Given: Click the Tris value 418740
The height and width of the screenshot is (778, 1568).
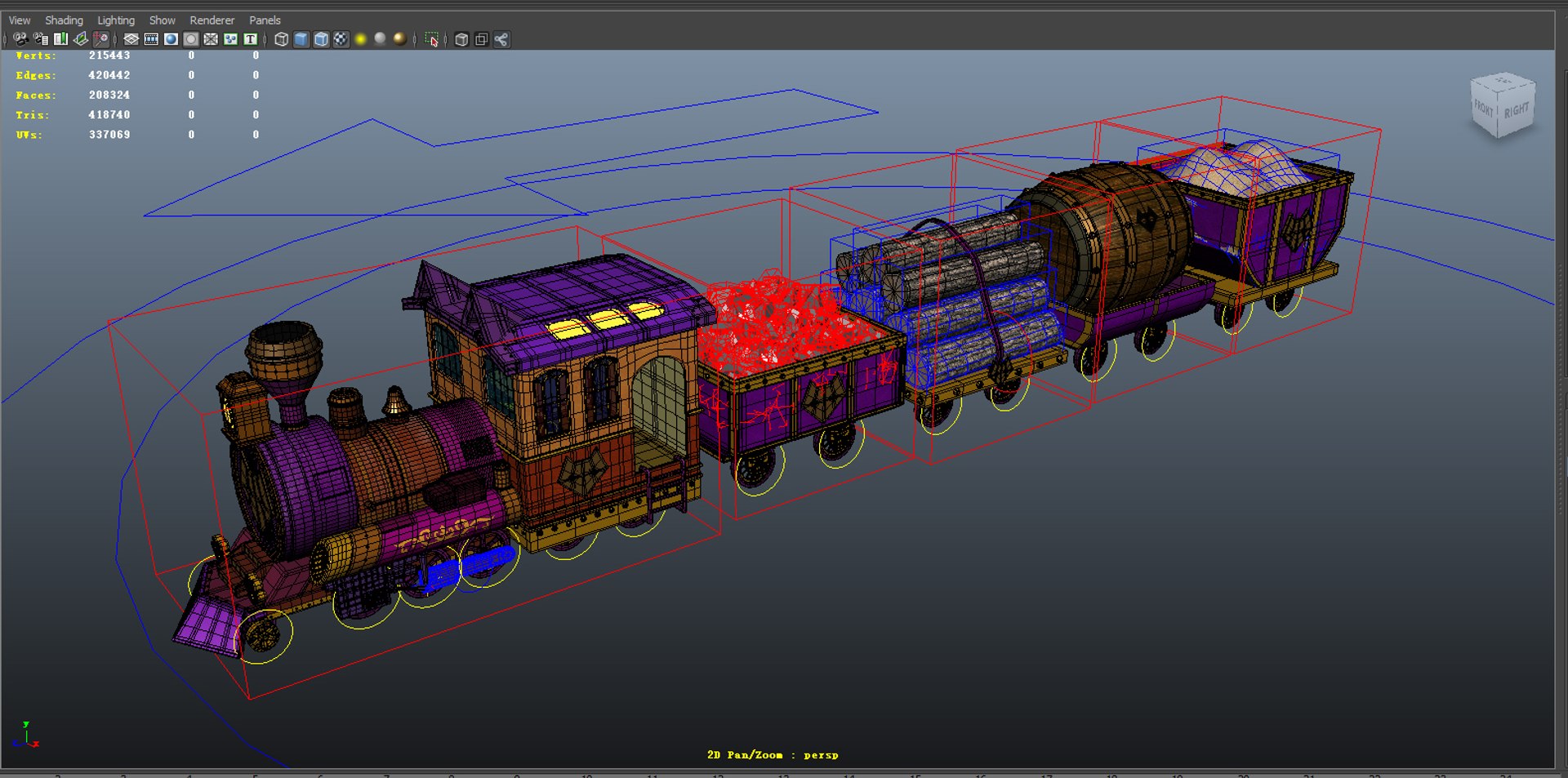Looking at the screenshot, I should 109,115.
